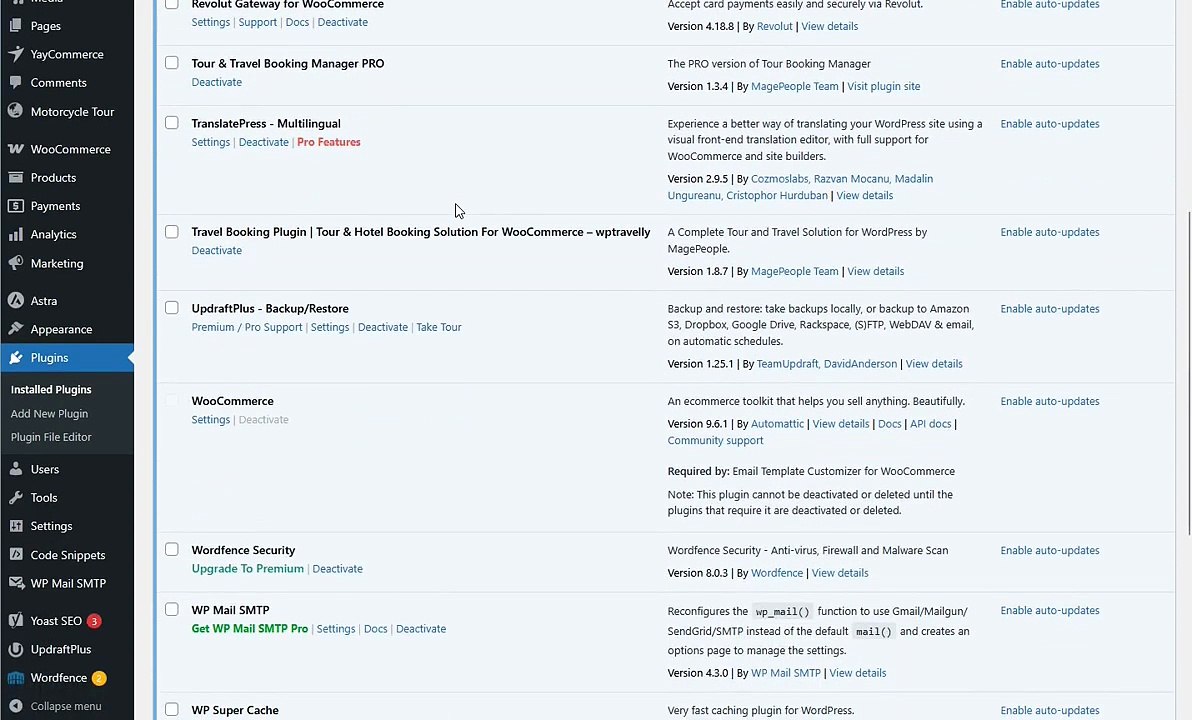
Task: Click the Motorcycle Tour sidebar icon
Action: tap(15, 111)
